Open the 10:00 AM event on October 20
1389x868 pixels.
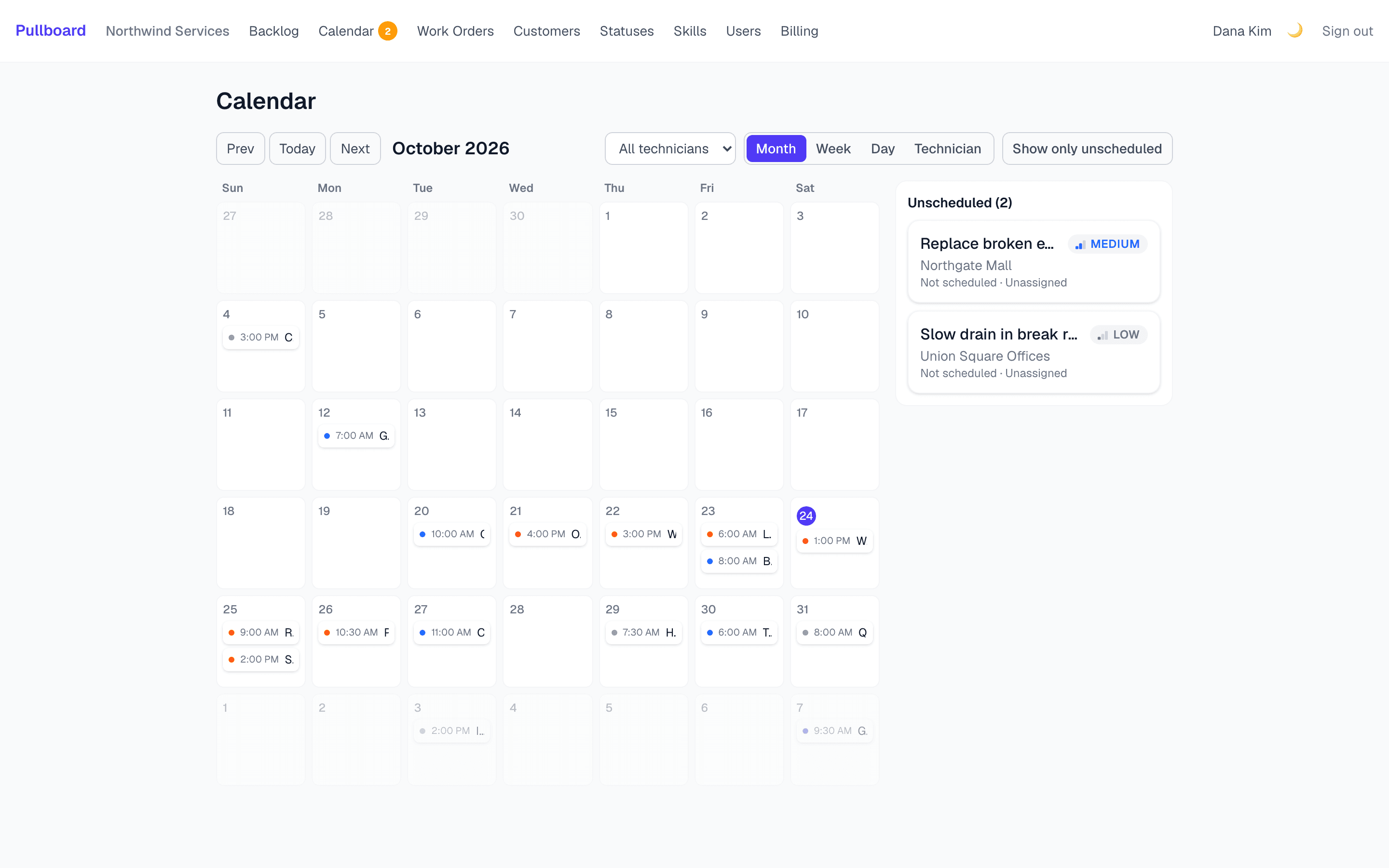click(x=452, y=534)
